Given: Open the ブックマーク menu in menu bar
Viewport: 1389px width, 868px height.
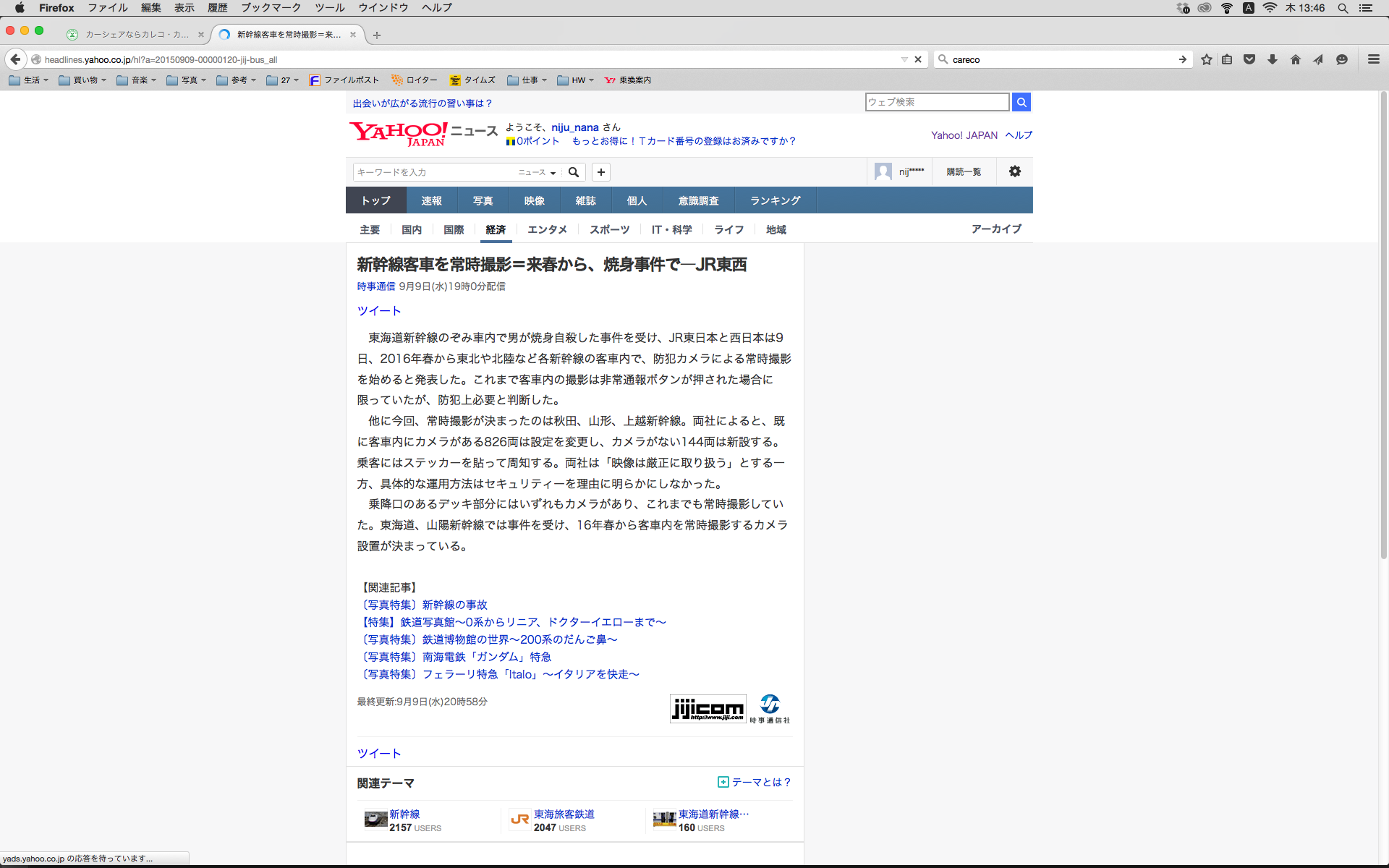Looking at the screenshot, I should pyautogui.click(x=271, y=8).
